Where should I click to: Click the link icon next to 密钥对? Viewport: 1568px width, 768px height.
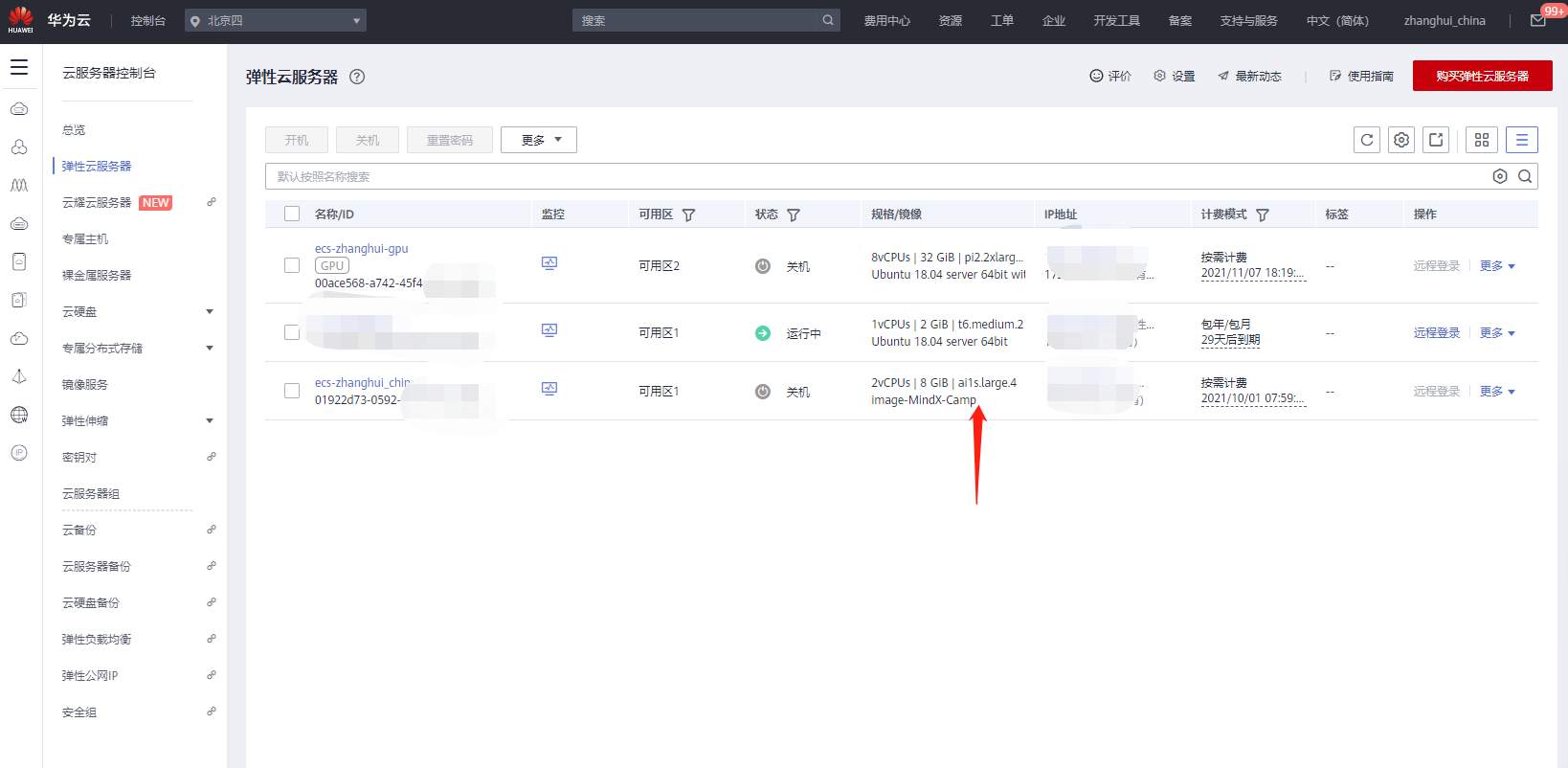(212, 457)
